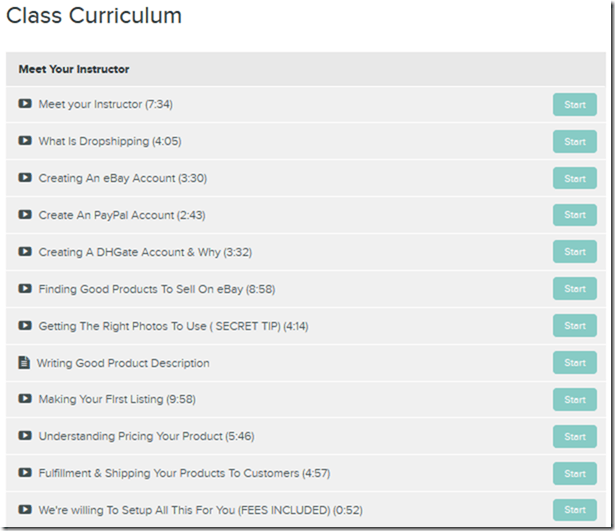Click video icon beside Meet your Instructor lesson

[x=25, y=104]
